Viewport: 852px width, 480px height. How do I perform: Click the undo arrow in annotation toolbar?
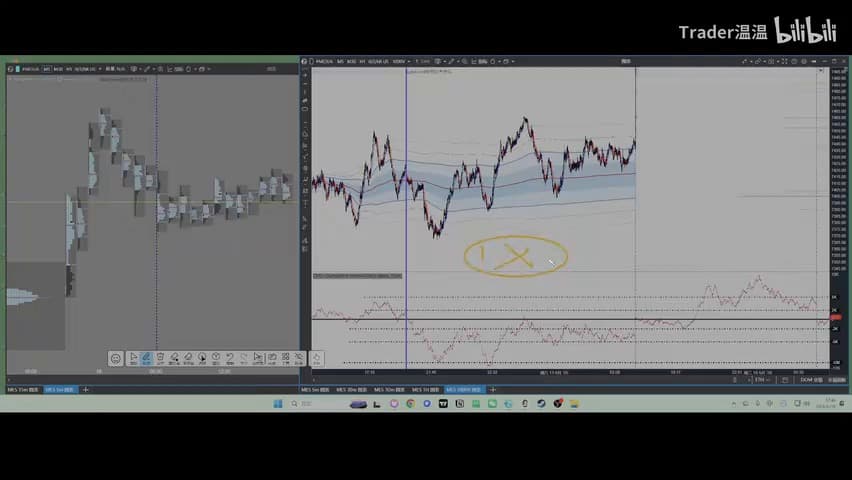tap(230, 358)
